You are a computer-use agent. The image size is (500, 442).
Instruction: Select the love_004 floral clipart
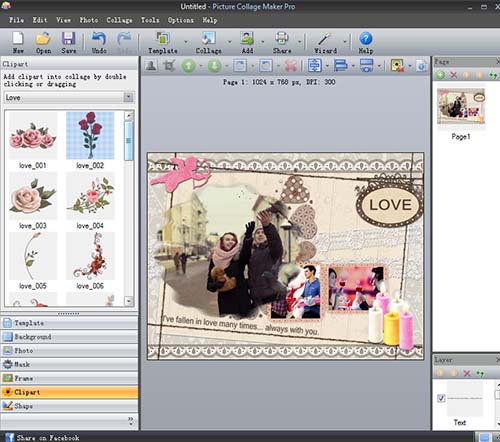coord(90,196)
